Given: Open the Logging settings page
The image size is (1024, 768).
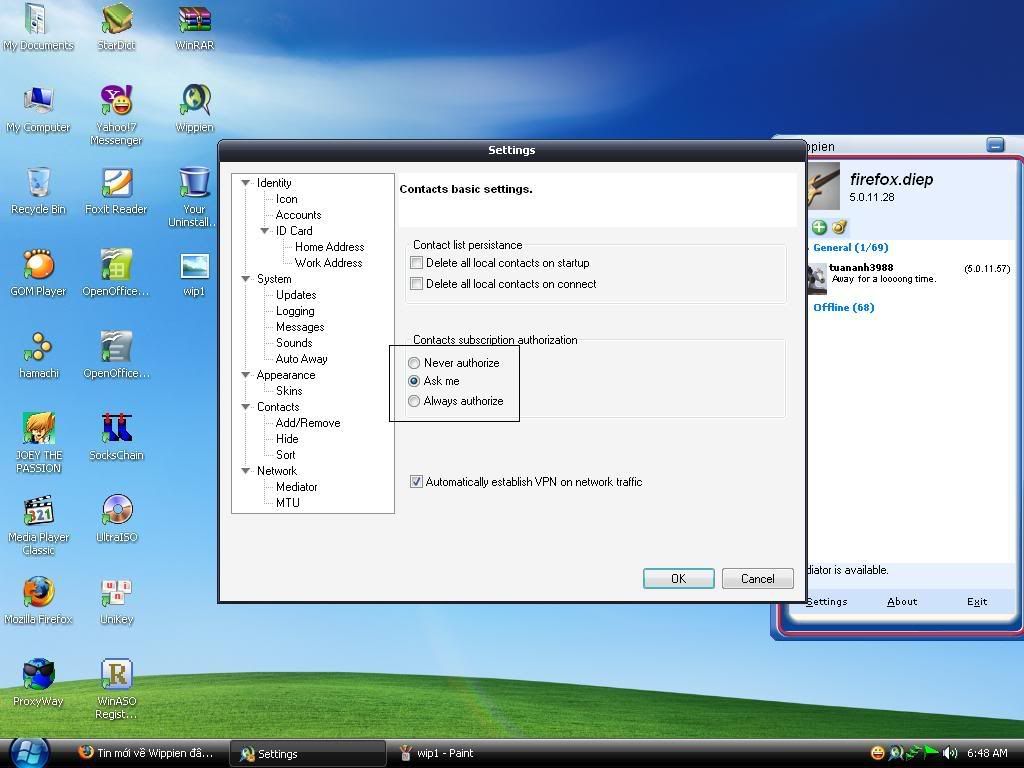Looking at the screenshot, I should [x=295, y=311].
